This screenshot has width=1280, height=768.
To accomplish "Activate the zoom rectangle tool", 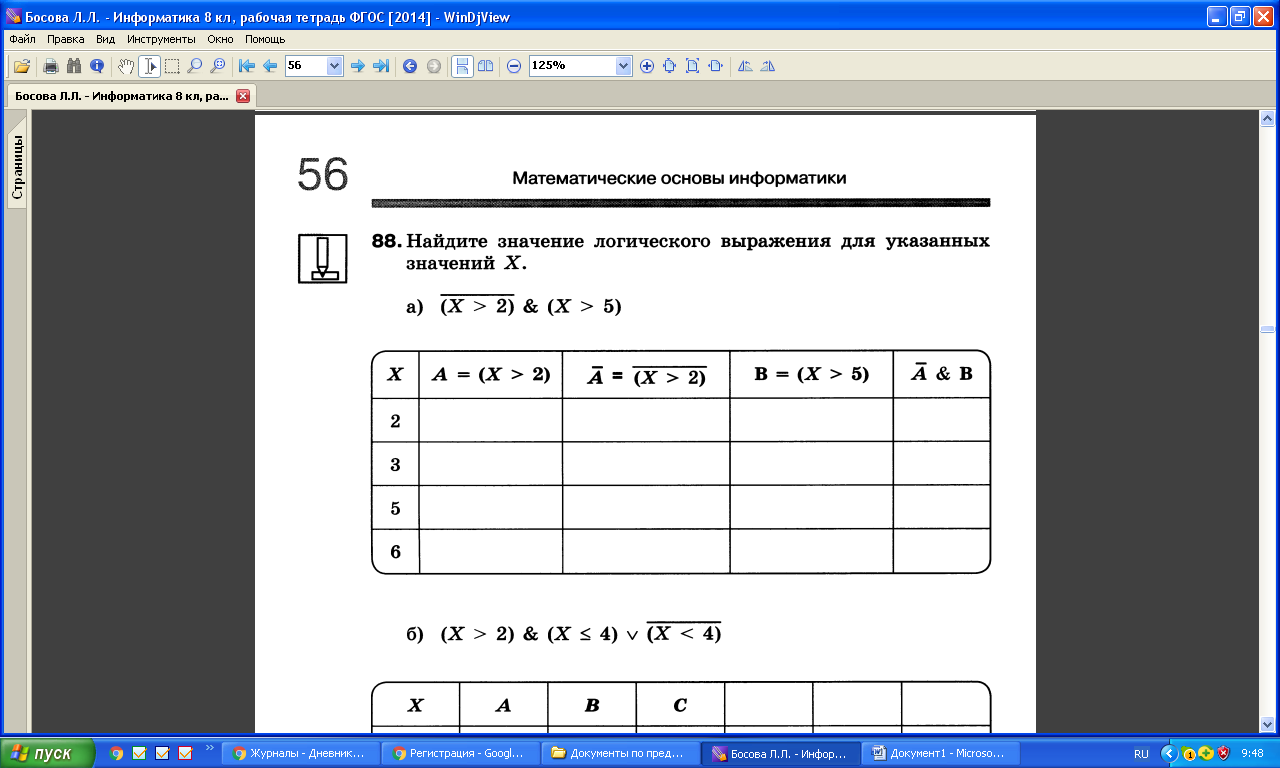I will tap(218, 66).
